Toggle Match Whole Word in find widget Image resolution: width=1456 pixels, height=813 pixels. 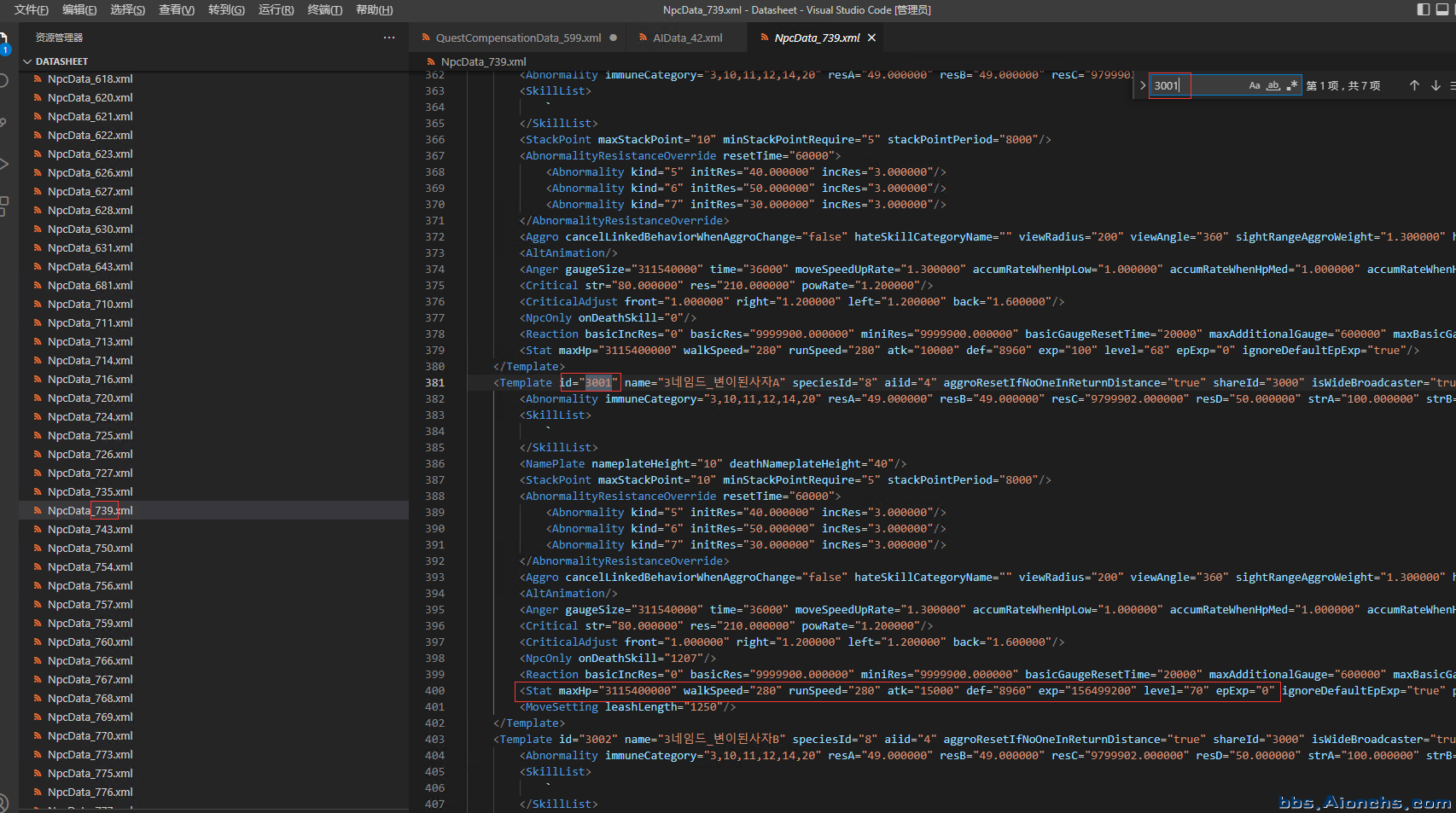1273,85
